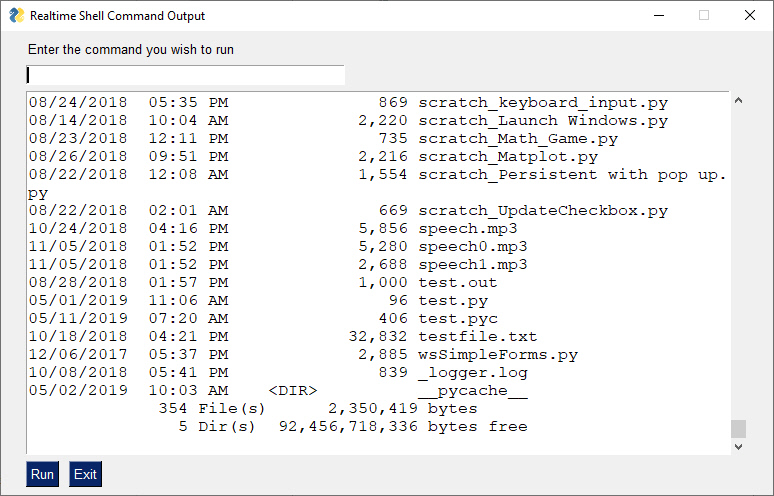Click scratch_keyboard_input.py in the output

(x=543, y=103)
